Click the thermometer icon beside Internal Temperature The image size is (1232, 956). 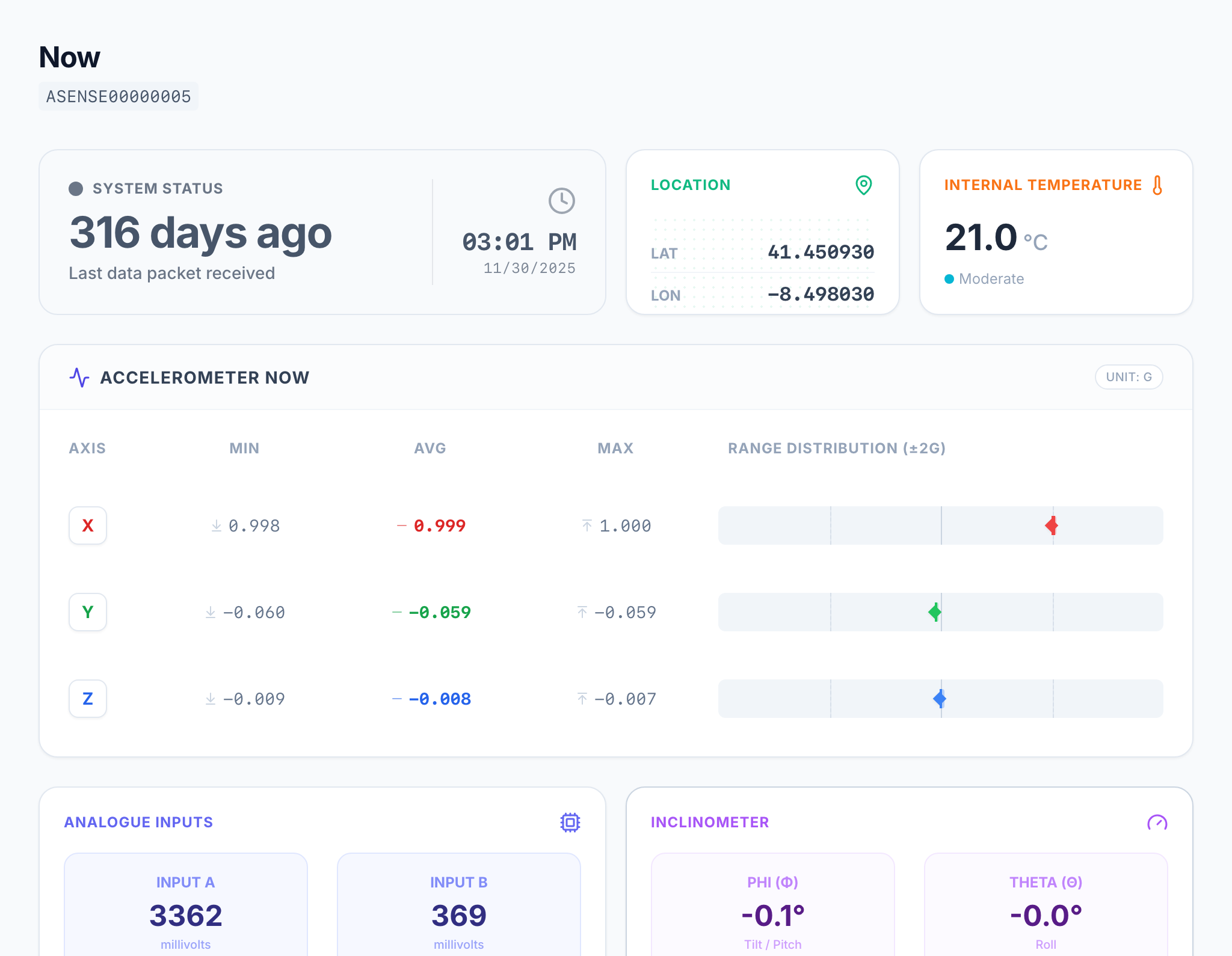pos(1157,185)
